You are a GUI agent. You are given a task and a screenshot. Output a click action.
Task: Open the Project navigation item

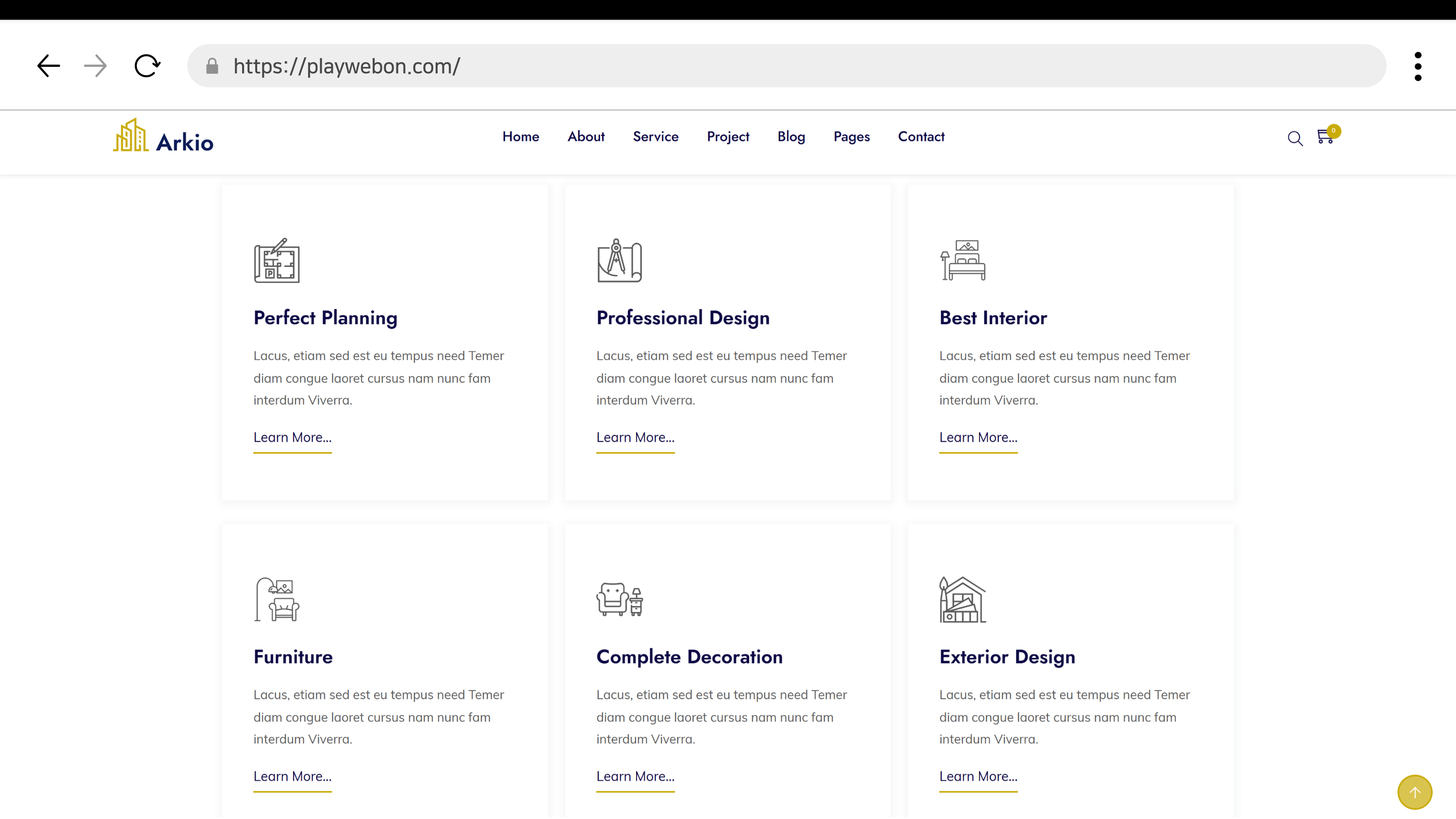coord(727,137)
